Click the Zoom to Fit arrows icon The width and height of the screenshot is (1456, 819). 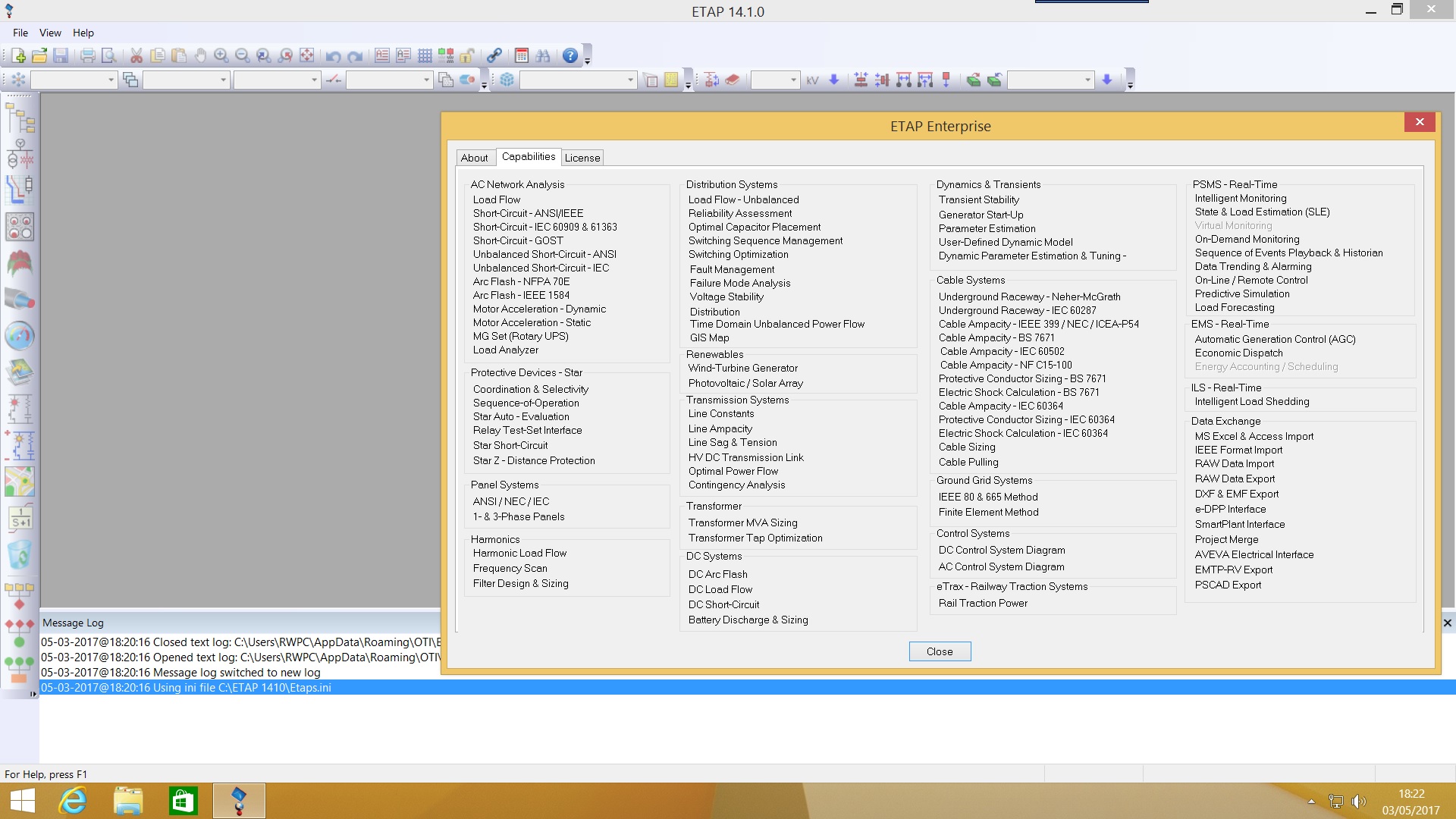[x=306, y=55]
